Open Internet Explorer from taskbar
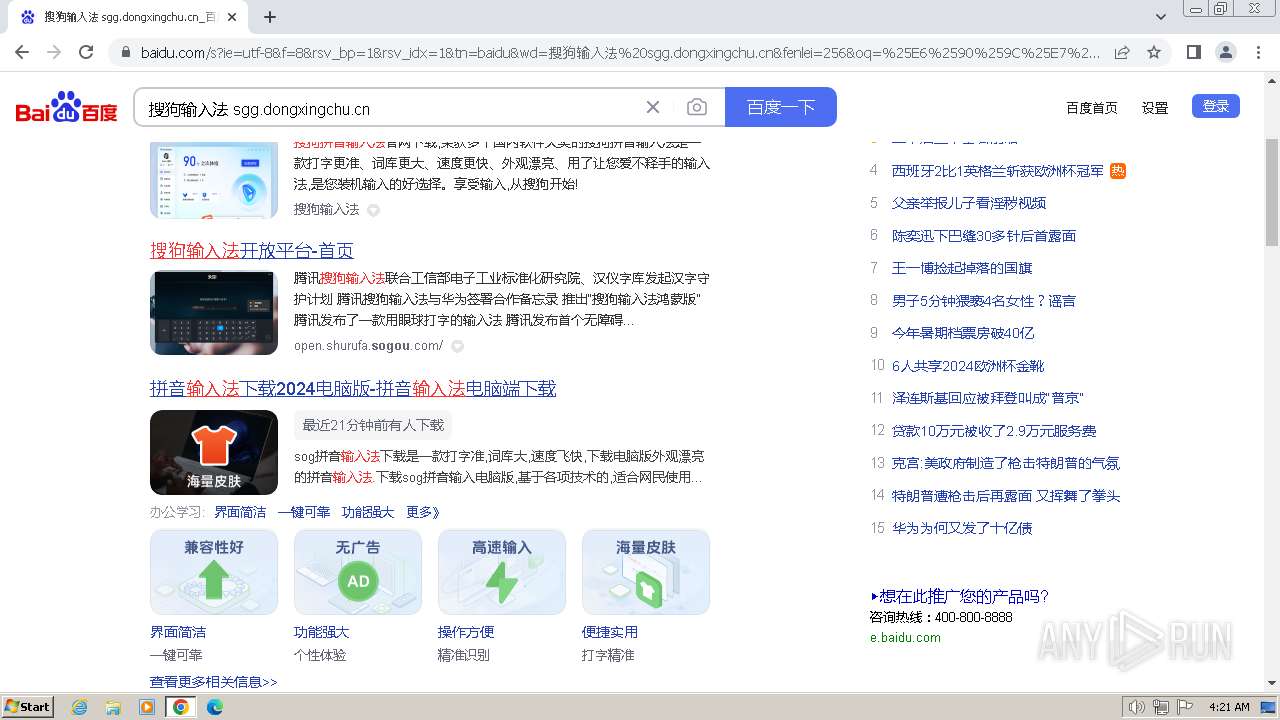Viewport: 1280px width, 720px height. [x=80, y=707]
